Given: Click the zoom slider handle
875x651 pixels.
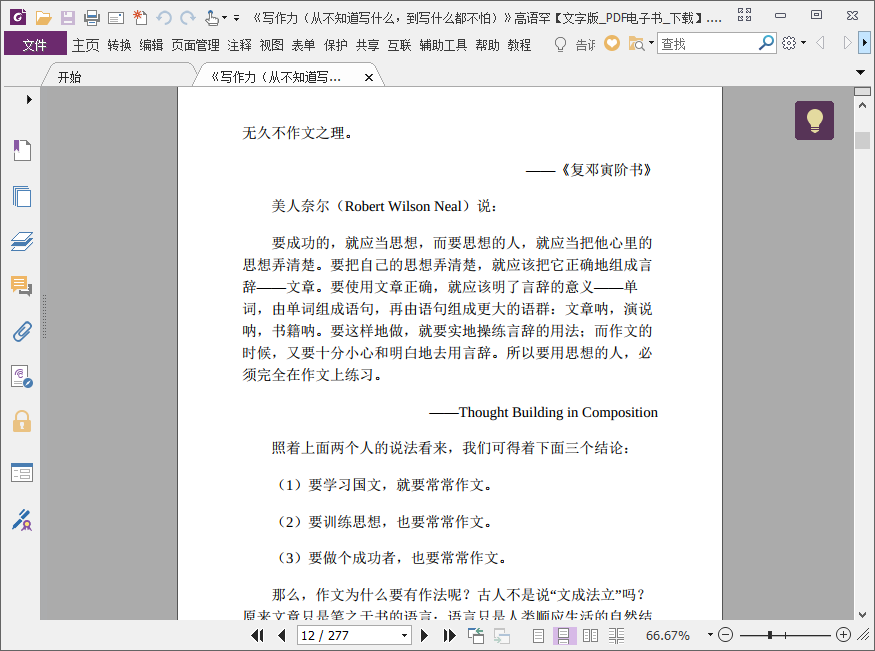Looking at the screenshot, I should pos(770,635).
